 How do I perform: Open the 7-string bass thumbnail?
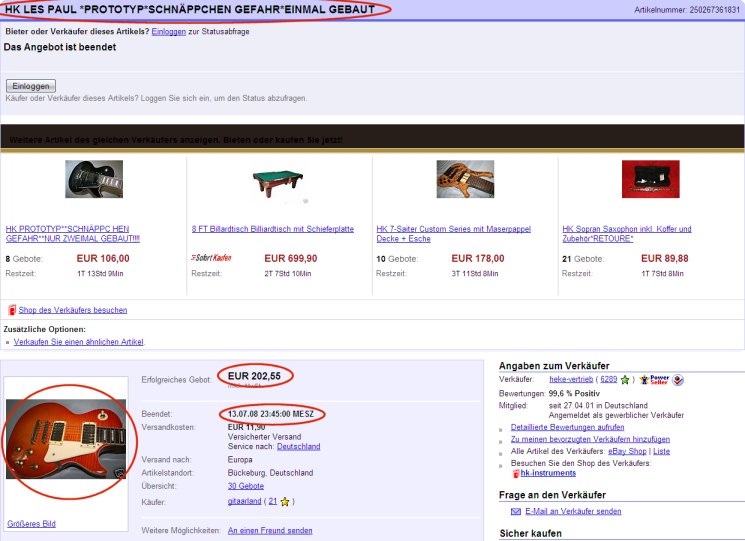click(x=465, y=179)
